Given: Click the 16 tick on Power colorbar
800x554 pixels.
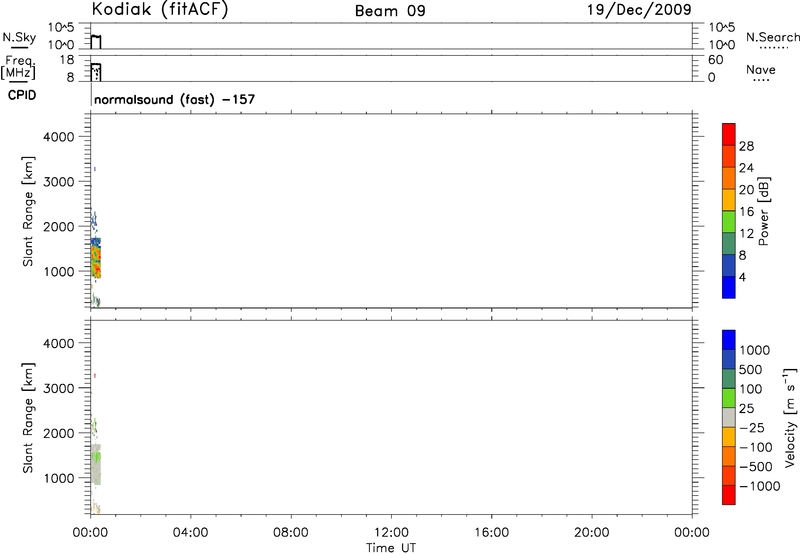Looking at the screenshot, I should point(746,212).
